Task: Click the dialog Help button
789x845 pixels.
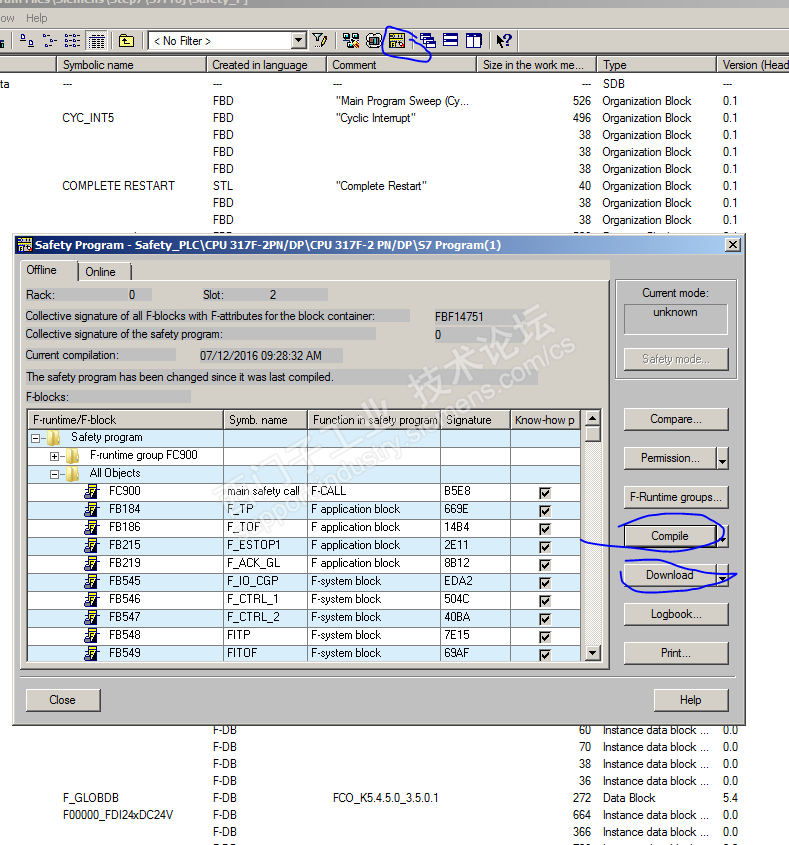Action: [x=691, y=700]
